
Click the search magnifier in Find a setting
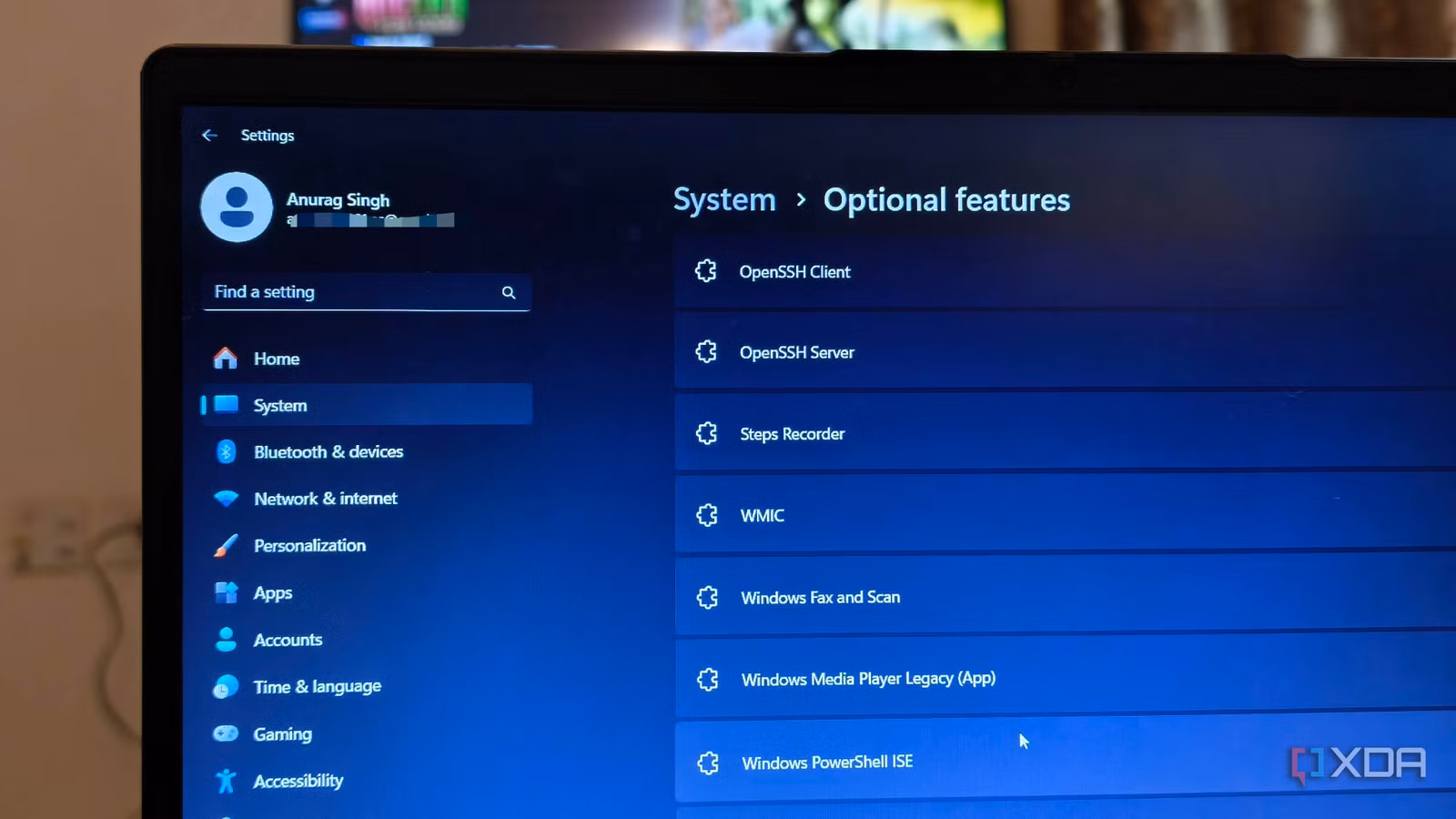pyautogui.click(x=509, y=292)
